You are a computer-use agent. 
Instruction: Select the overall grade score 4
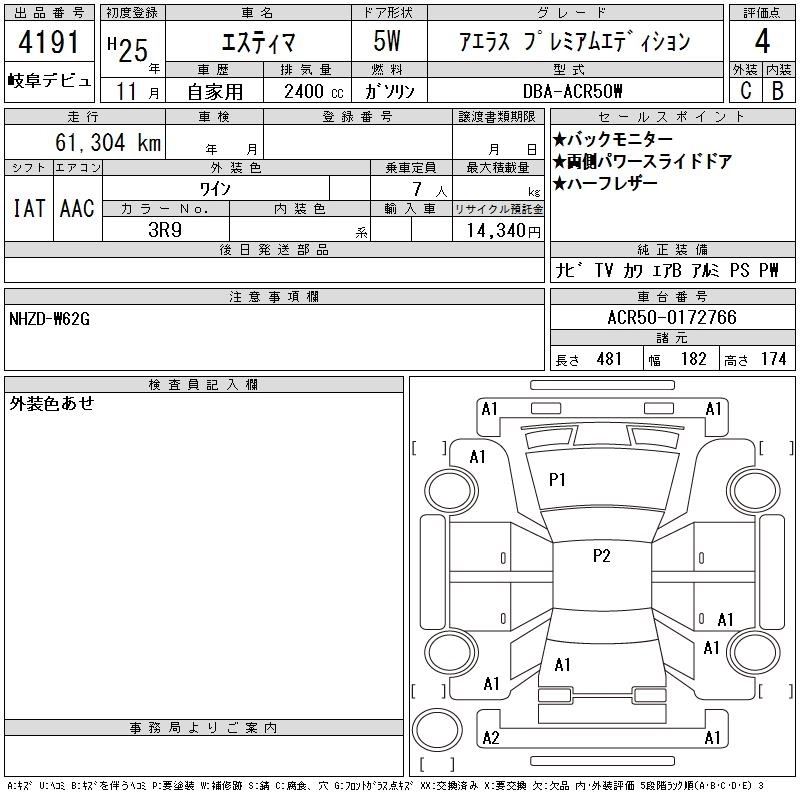tap(762, 41)
